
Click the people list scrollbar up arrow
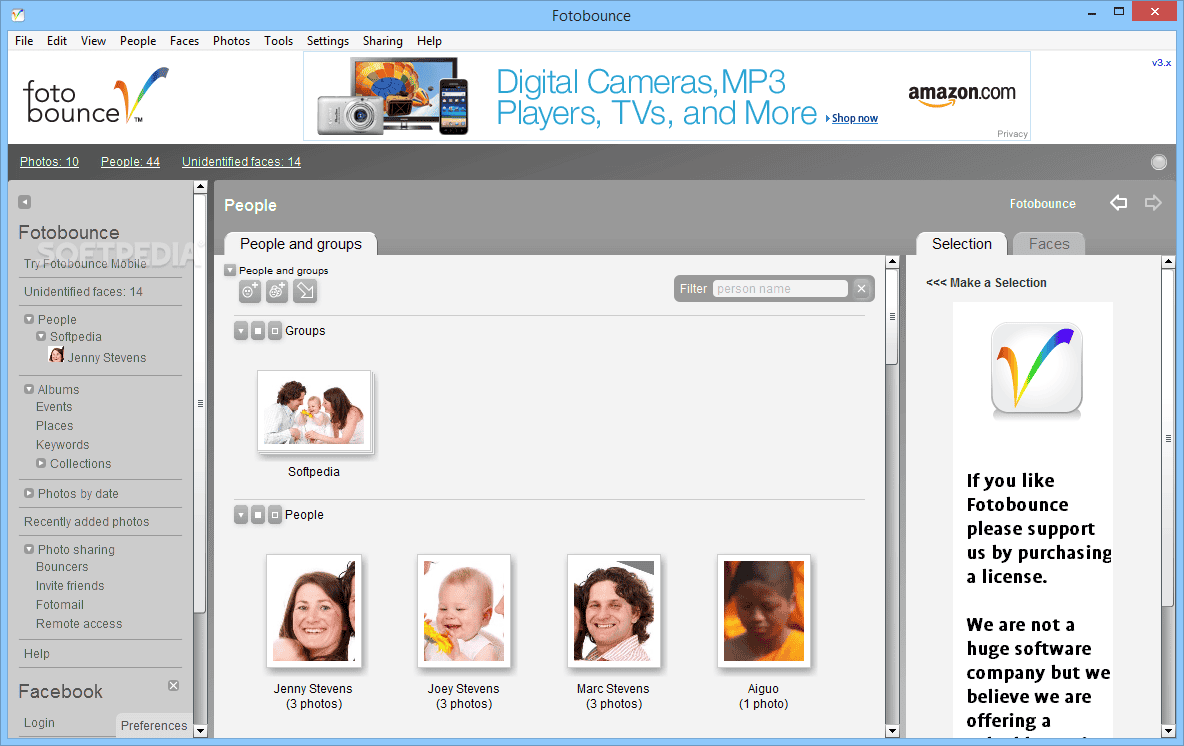[x=892, y=262]
